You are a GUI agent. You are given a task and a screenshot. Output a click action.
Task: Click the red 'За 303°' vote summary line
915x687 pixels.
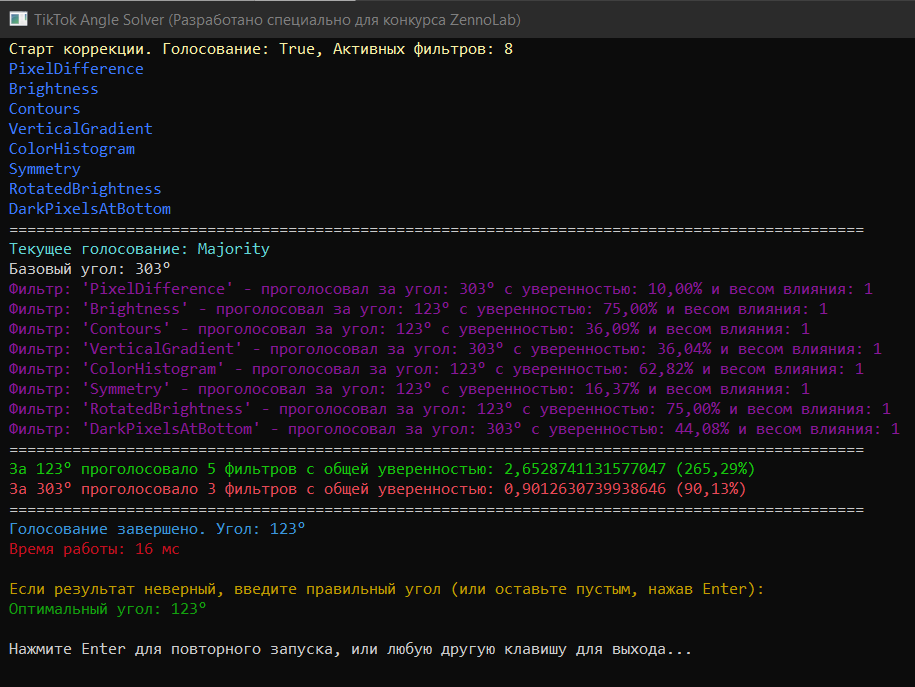[x=377, y=489]
